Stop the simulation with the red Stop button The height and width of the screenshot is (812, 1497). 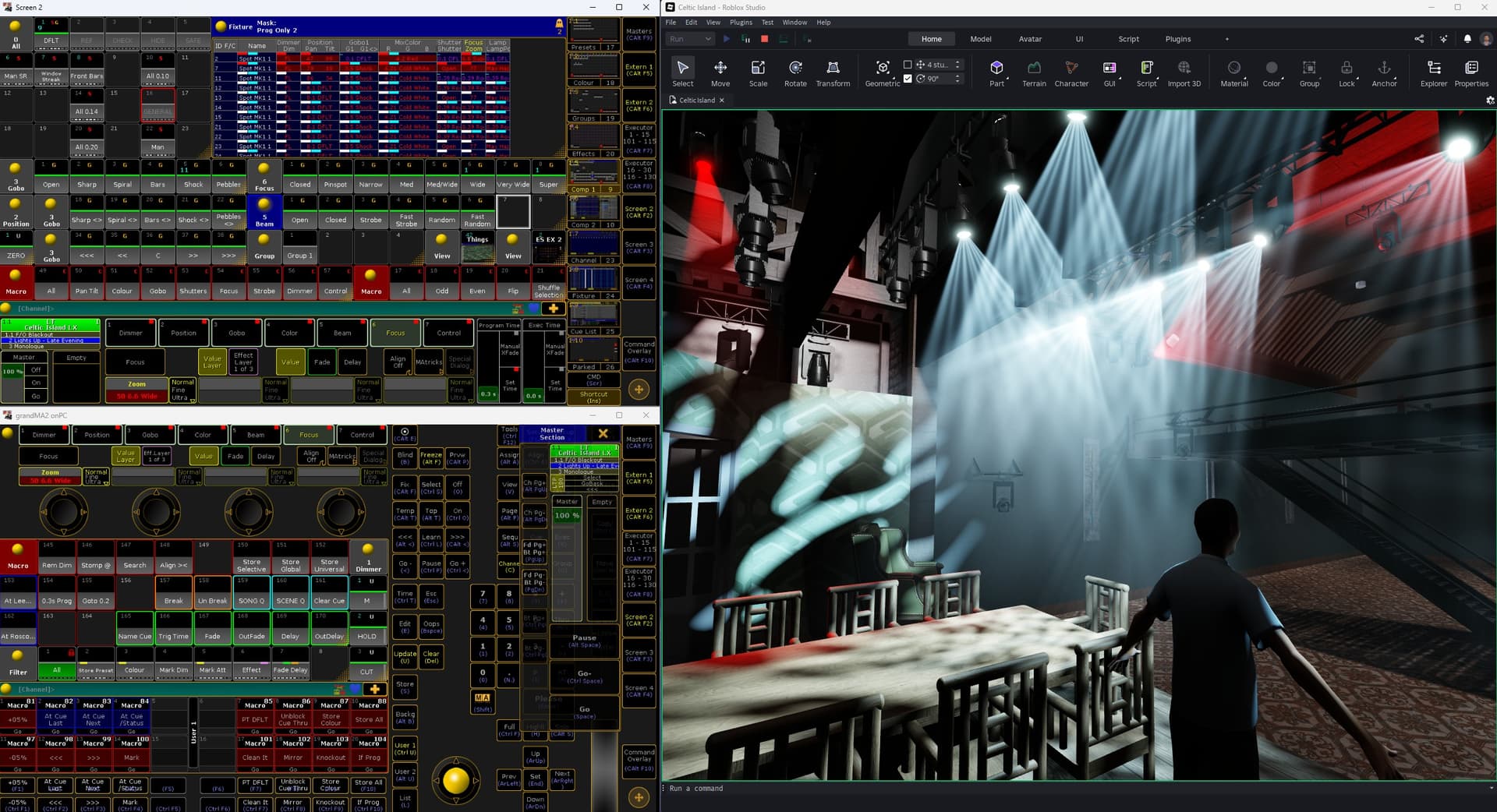pyautogui.click(x=764, y=39)
